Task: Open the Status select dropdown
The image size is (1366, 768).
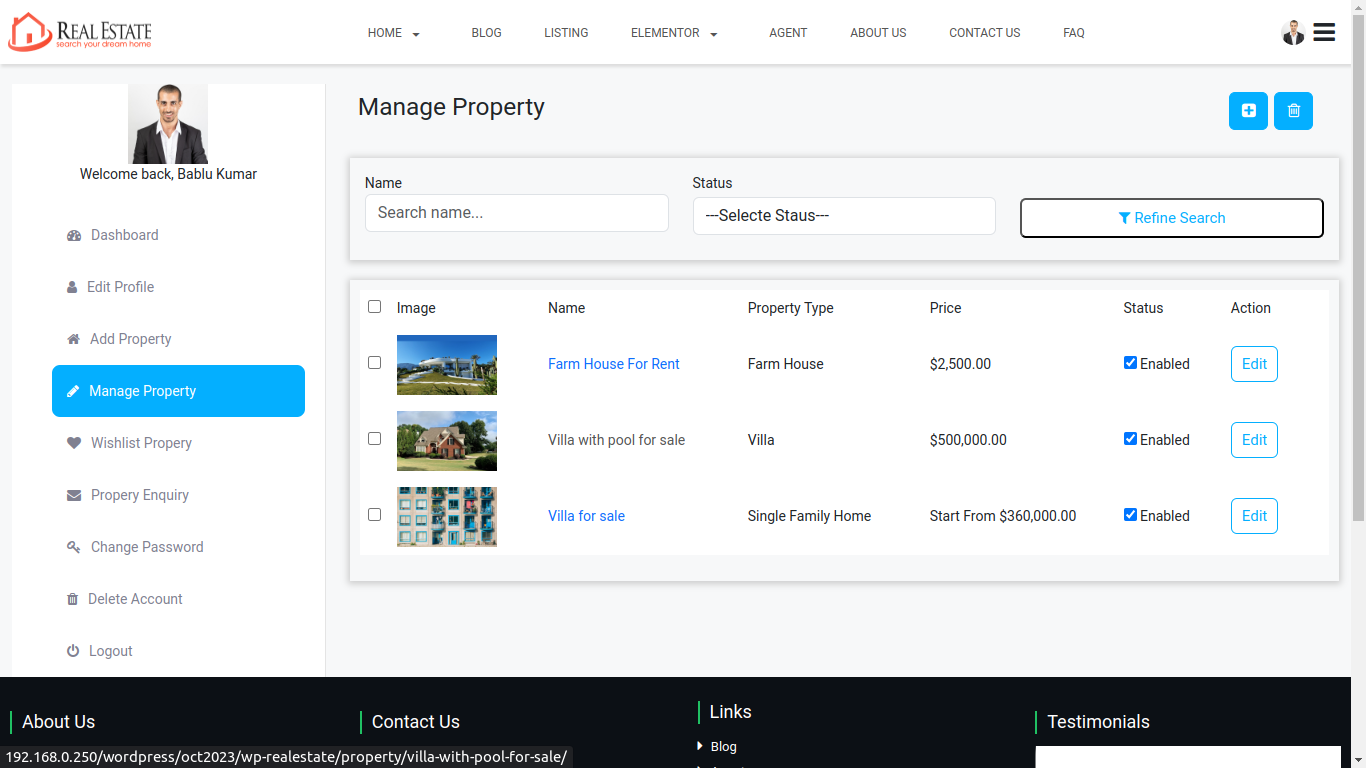Action: click(843, 216)
